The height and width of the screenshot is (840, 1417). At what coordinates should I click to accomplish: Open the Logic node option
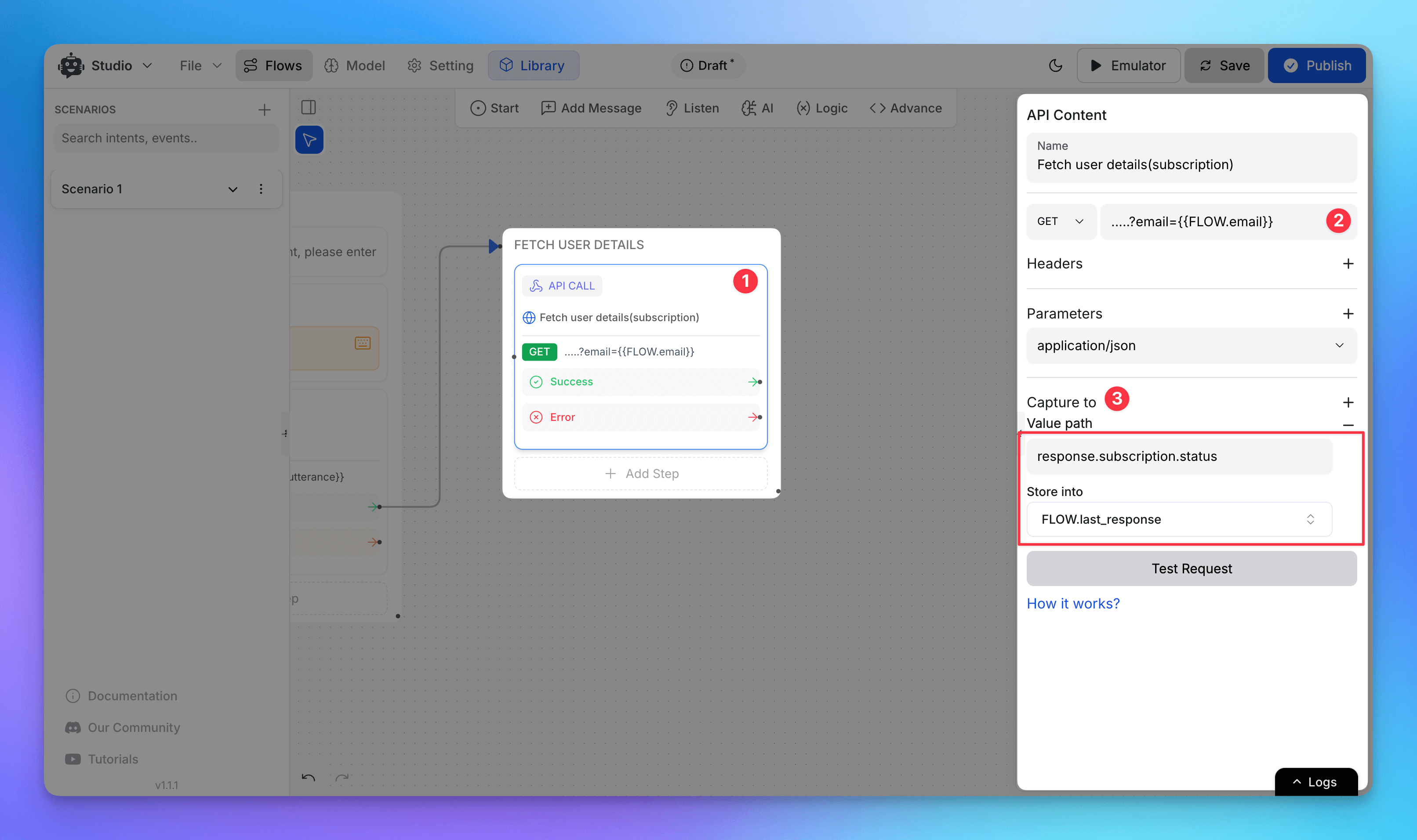click(822, 108)
